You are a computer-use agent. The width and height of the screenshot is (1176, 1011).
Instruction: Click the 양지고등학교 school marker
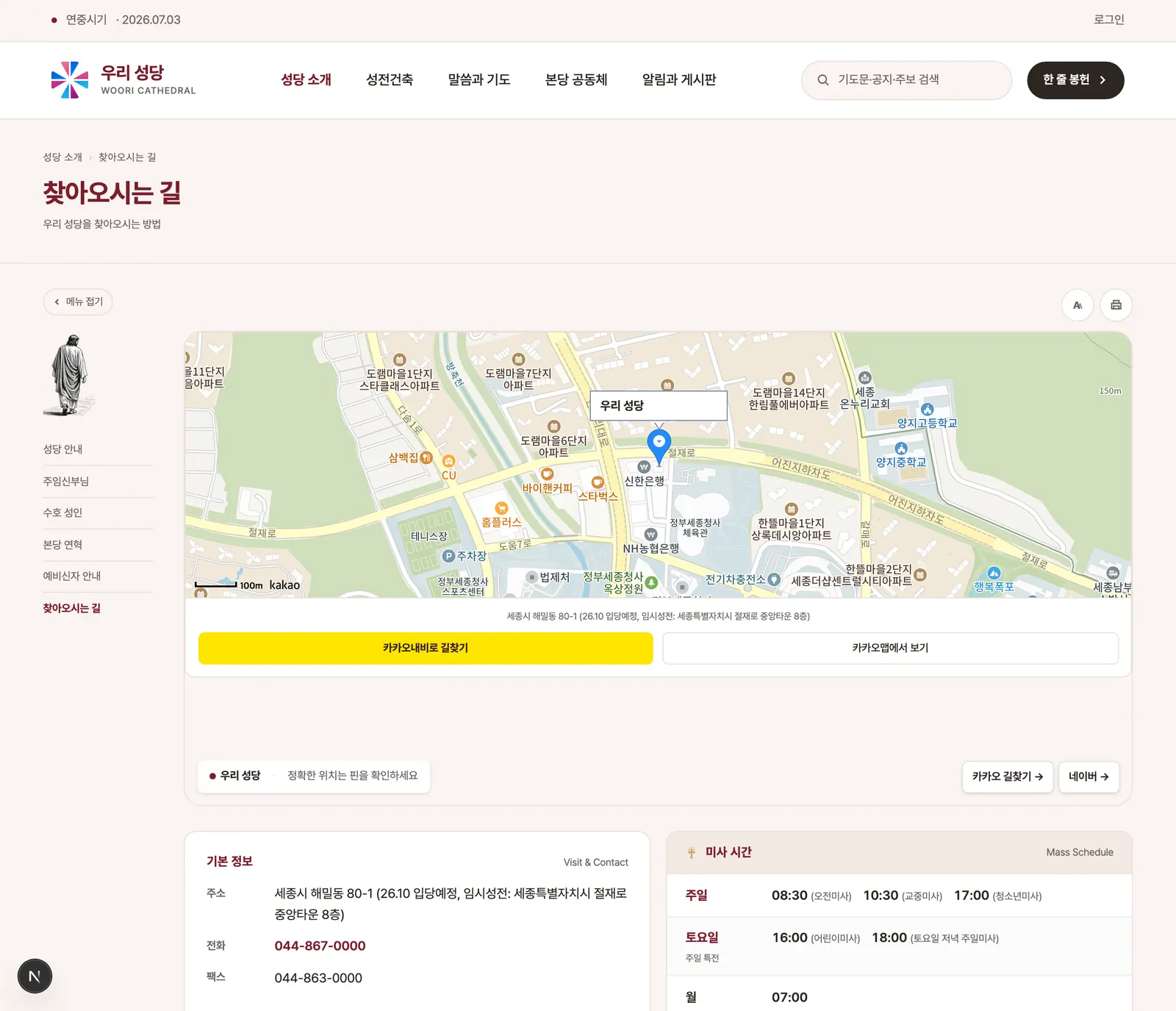click(927, 410)
